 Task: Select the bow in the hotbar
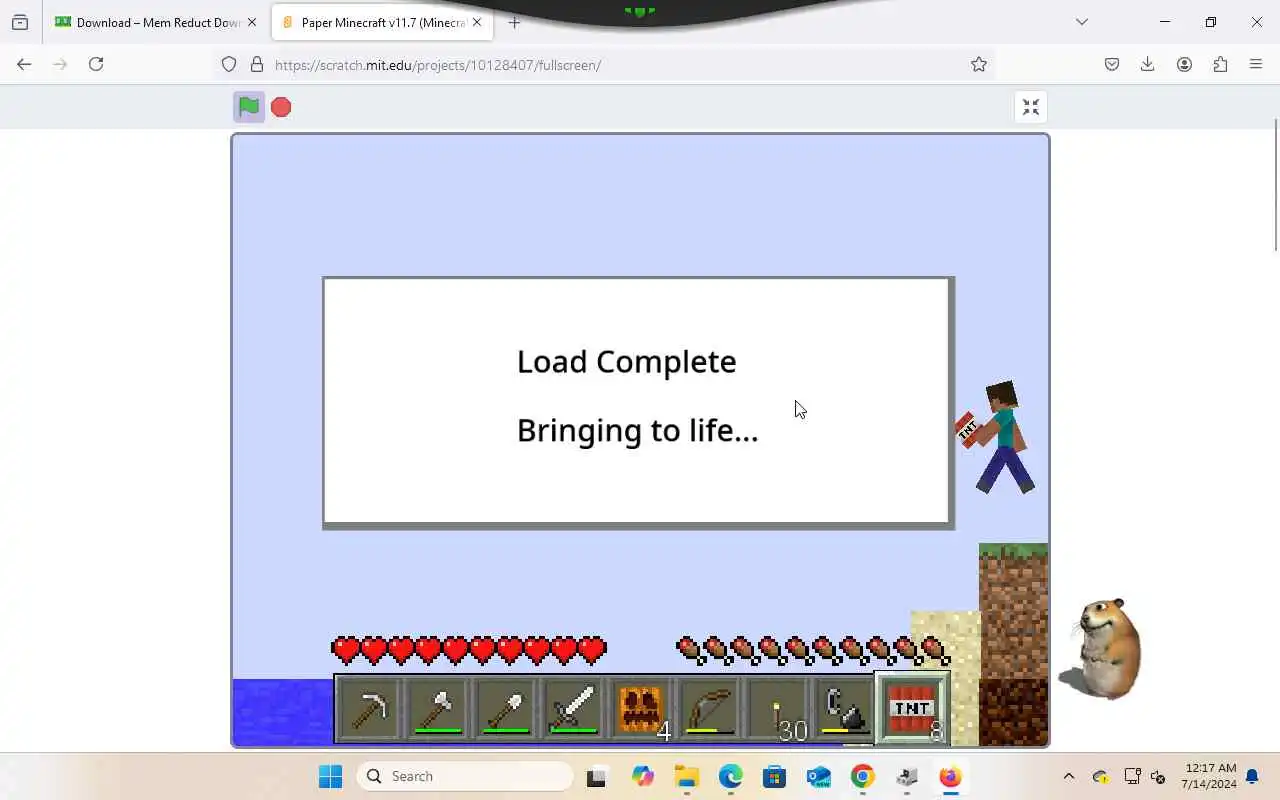point(709,709)
